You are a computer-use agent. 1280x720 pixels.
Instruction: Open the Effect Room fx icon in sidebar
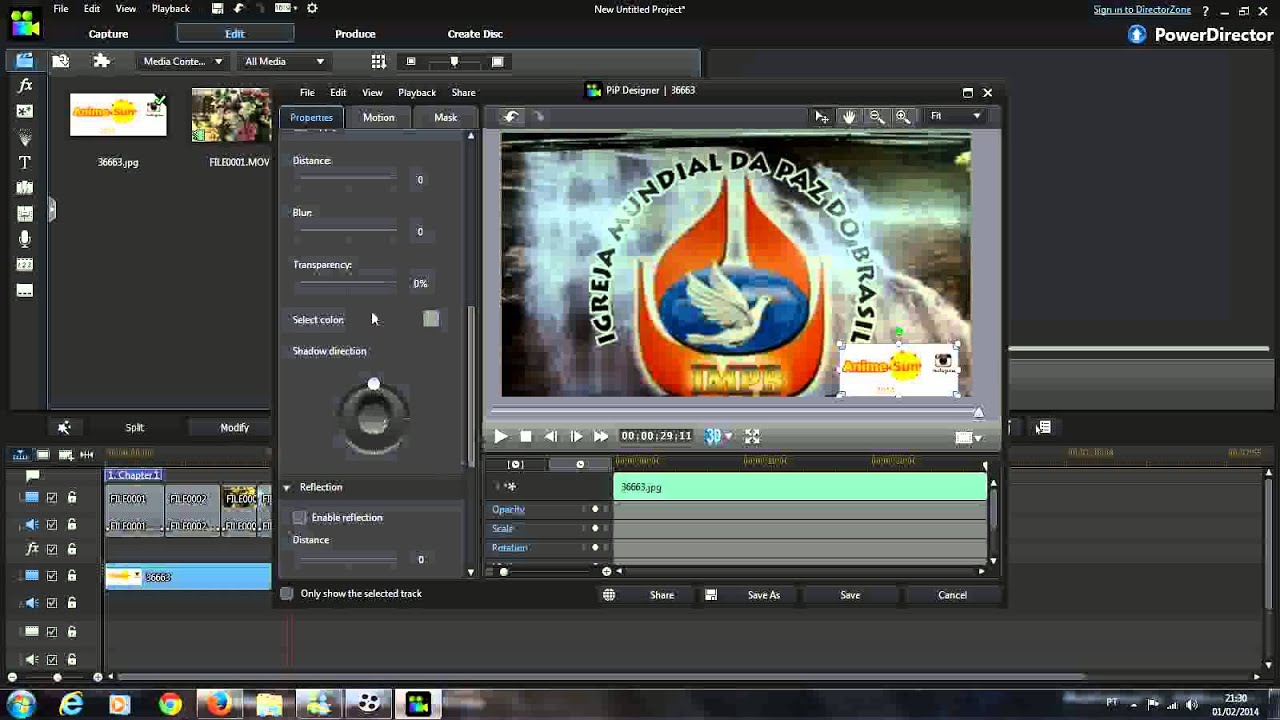25,87
